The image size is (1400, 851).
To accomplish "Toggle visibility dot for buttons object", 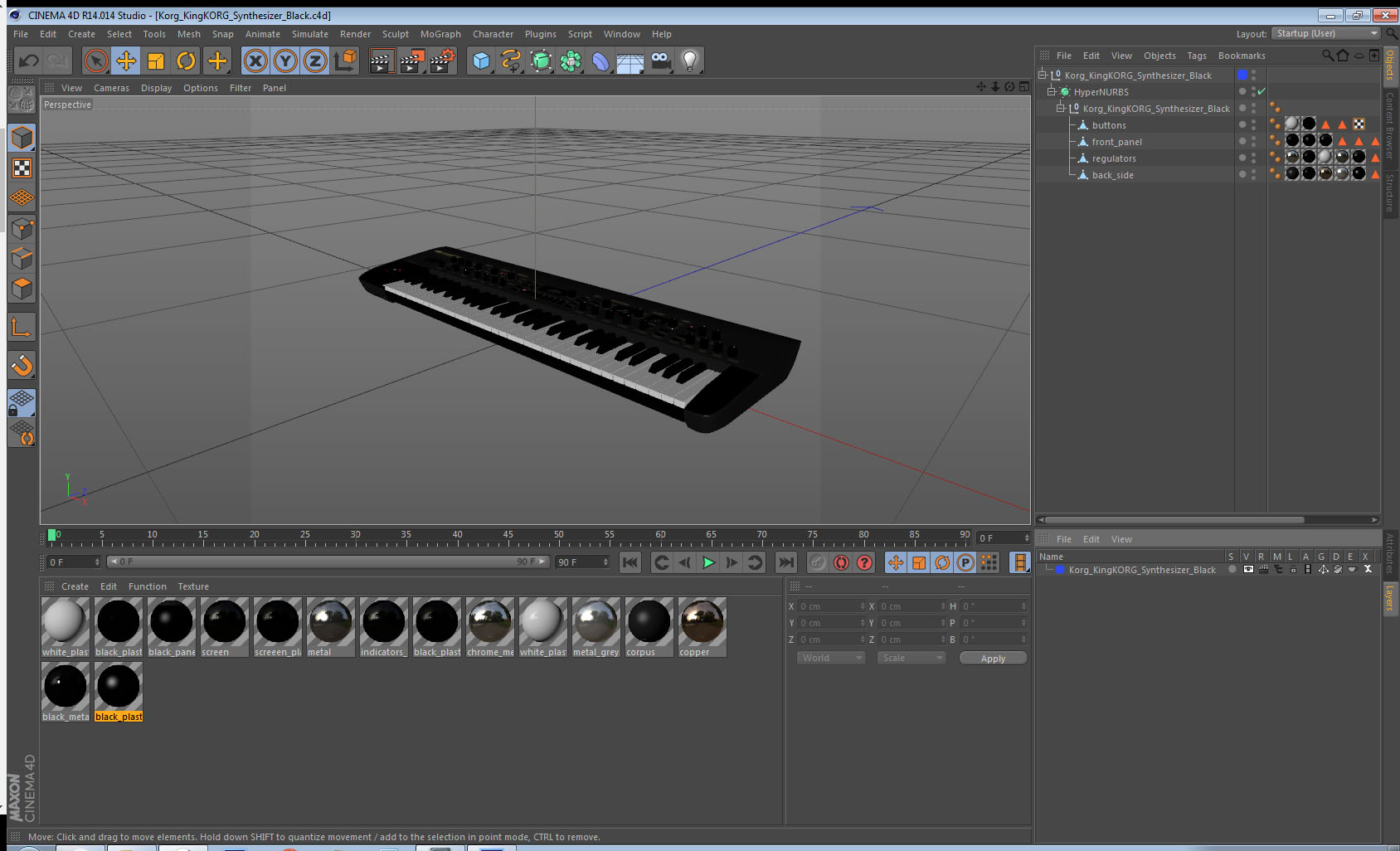I will click(x=1242, y=124).
